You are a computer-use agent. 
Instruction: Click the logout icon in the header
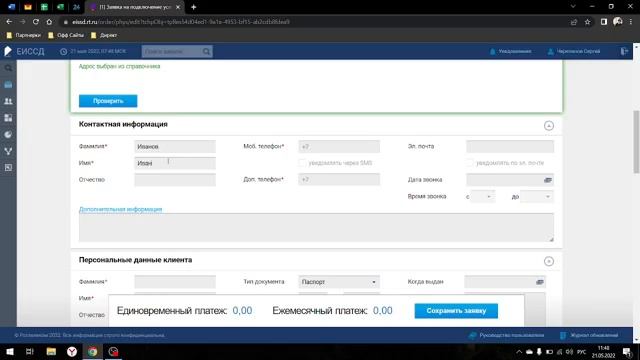pos(624,51)
